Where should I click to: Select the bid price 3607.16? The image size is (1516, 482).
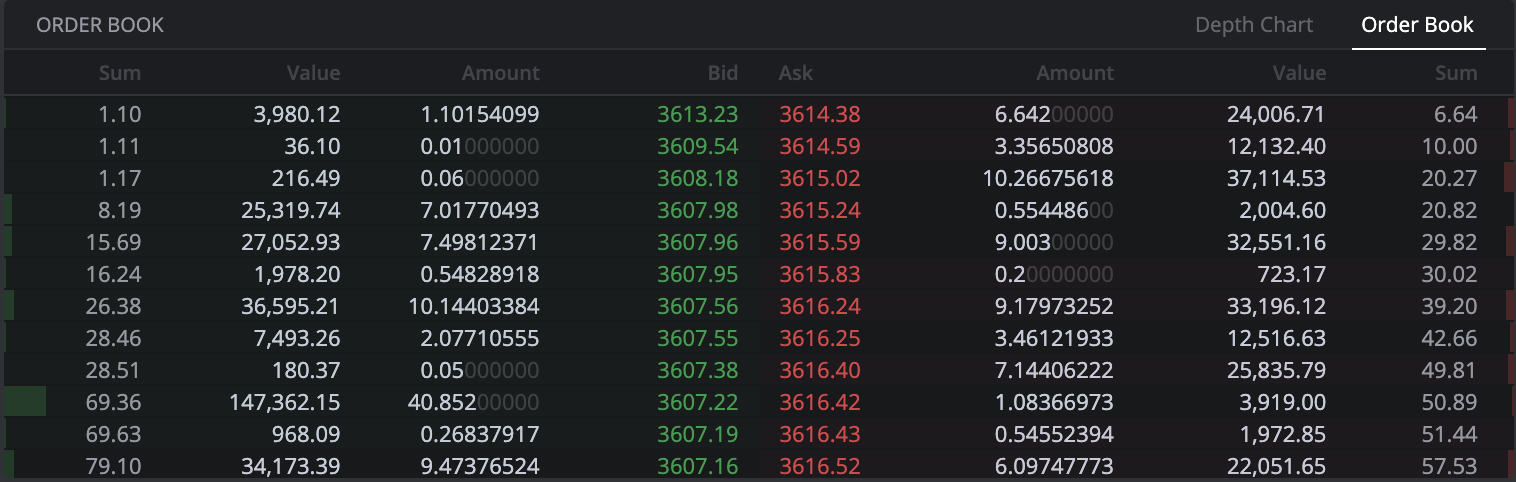click(x=697, y=466)
